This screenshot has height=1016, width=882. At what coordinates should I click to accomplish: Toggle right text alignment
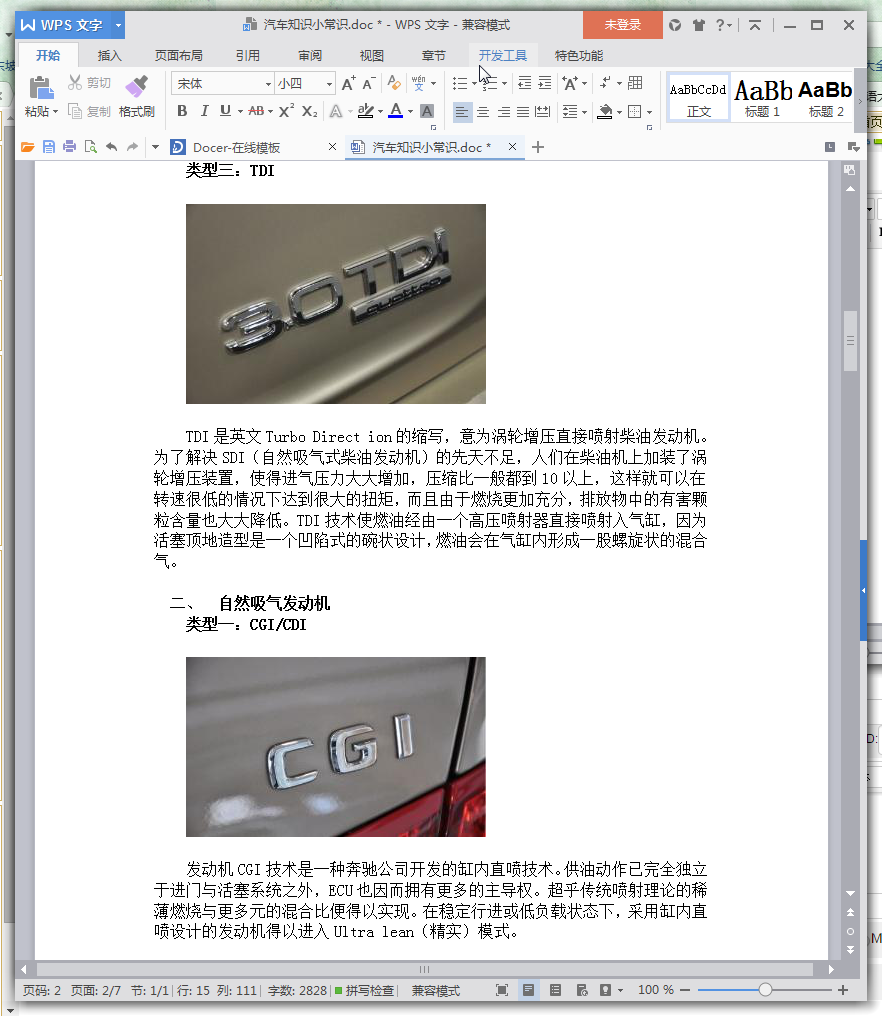(504, 112)
